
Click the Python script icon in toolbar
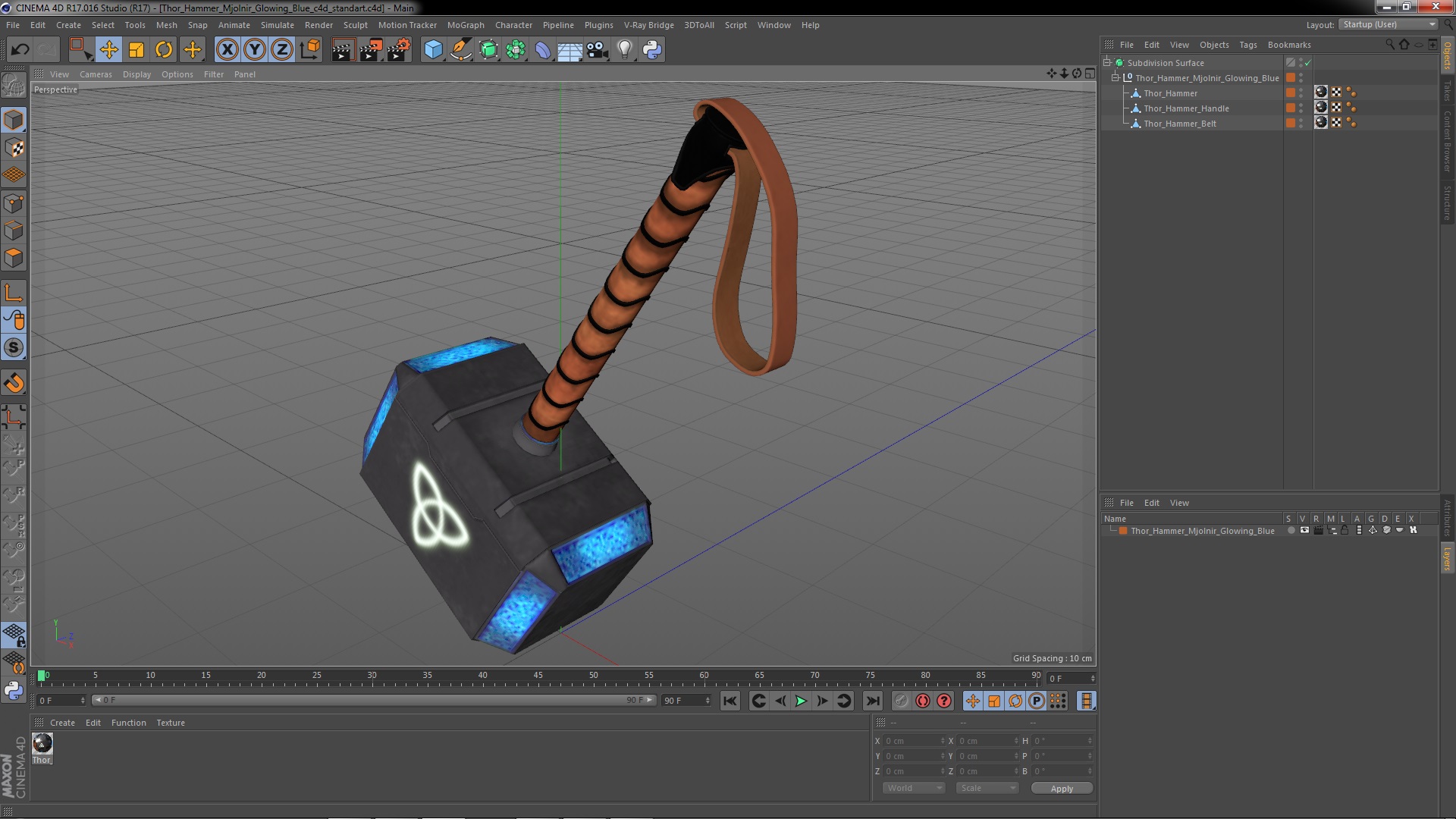(652, 50)
